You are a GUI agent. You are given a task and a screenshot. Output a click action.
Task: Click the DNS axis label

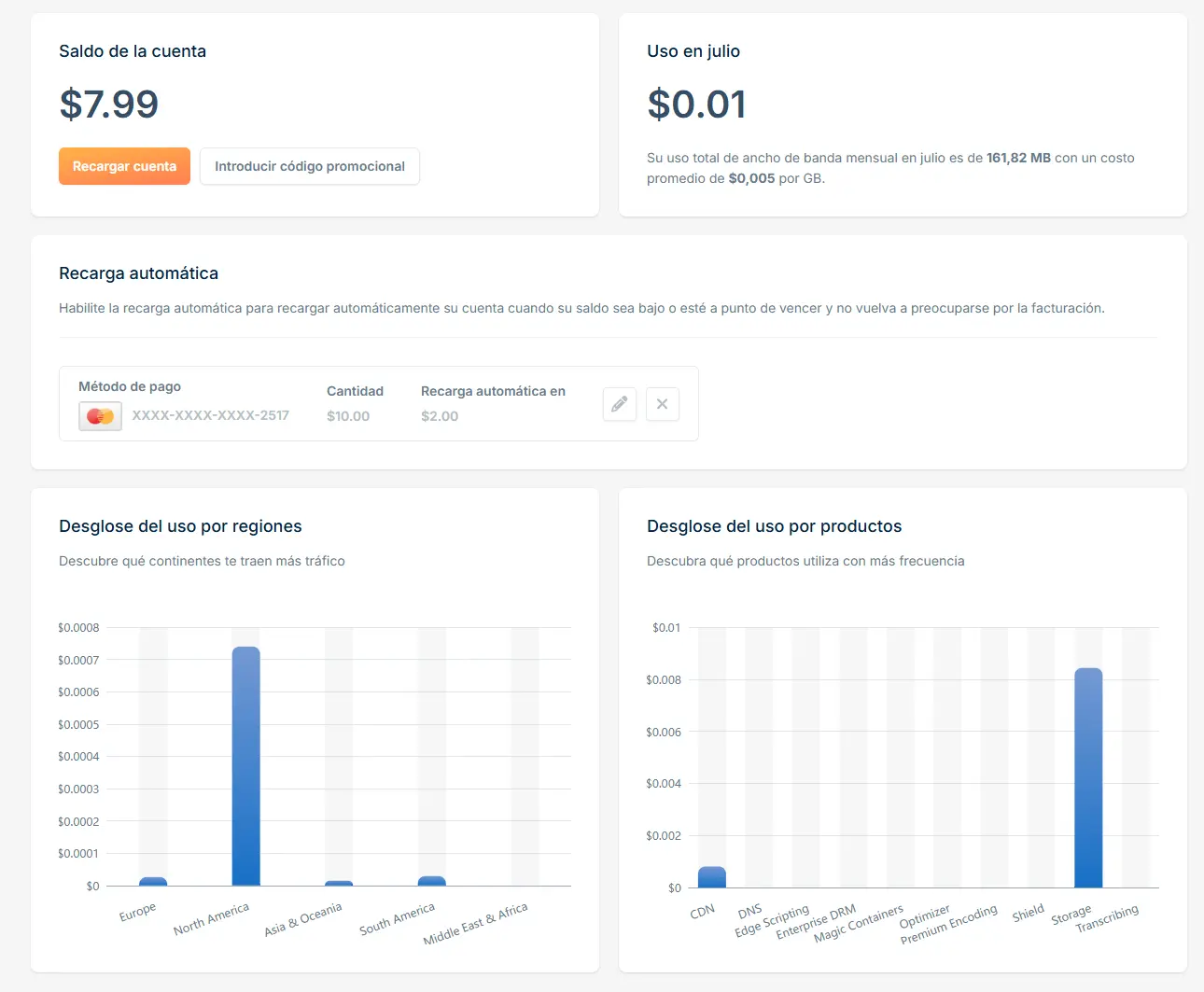[749, 911]
